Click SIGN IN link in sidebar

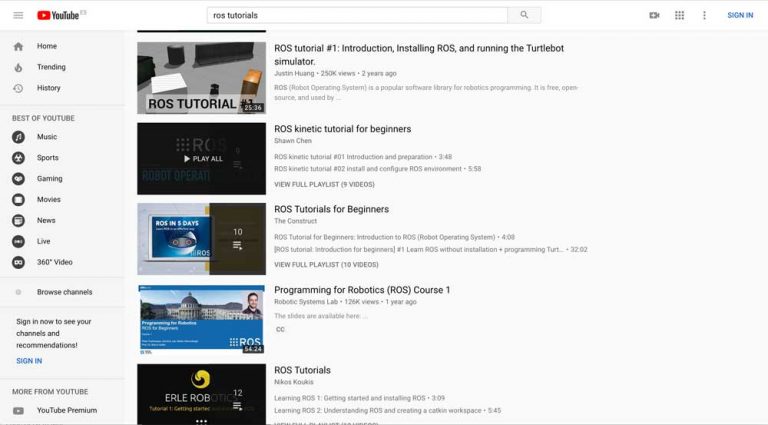click(x=29, y=361)
